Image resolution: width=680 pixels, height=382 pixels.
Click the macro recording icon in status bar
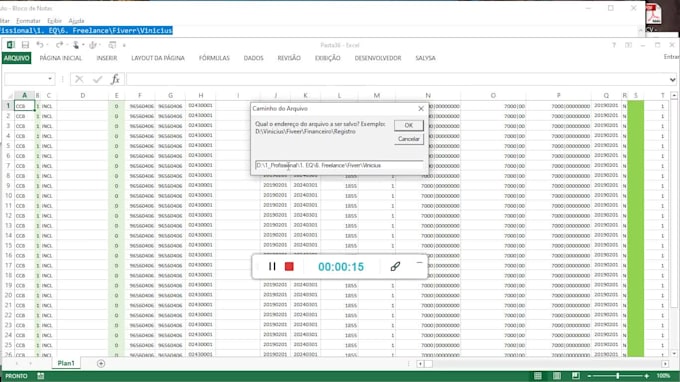(x=40, y=376)
